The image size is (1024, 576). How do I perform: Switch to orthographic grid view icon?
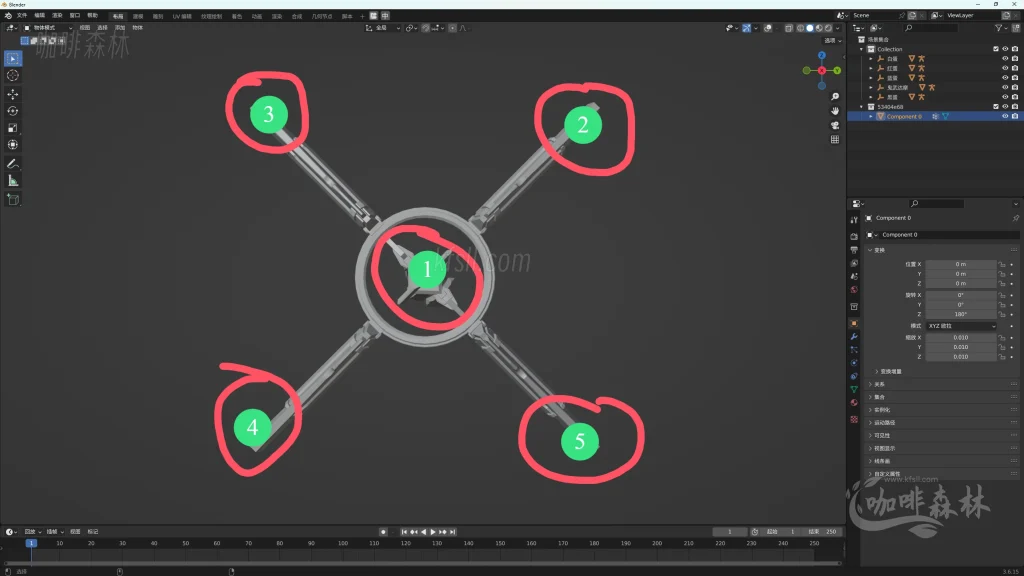click(835, 140)
